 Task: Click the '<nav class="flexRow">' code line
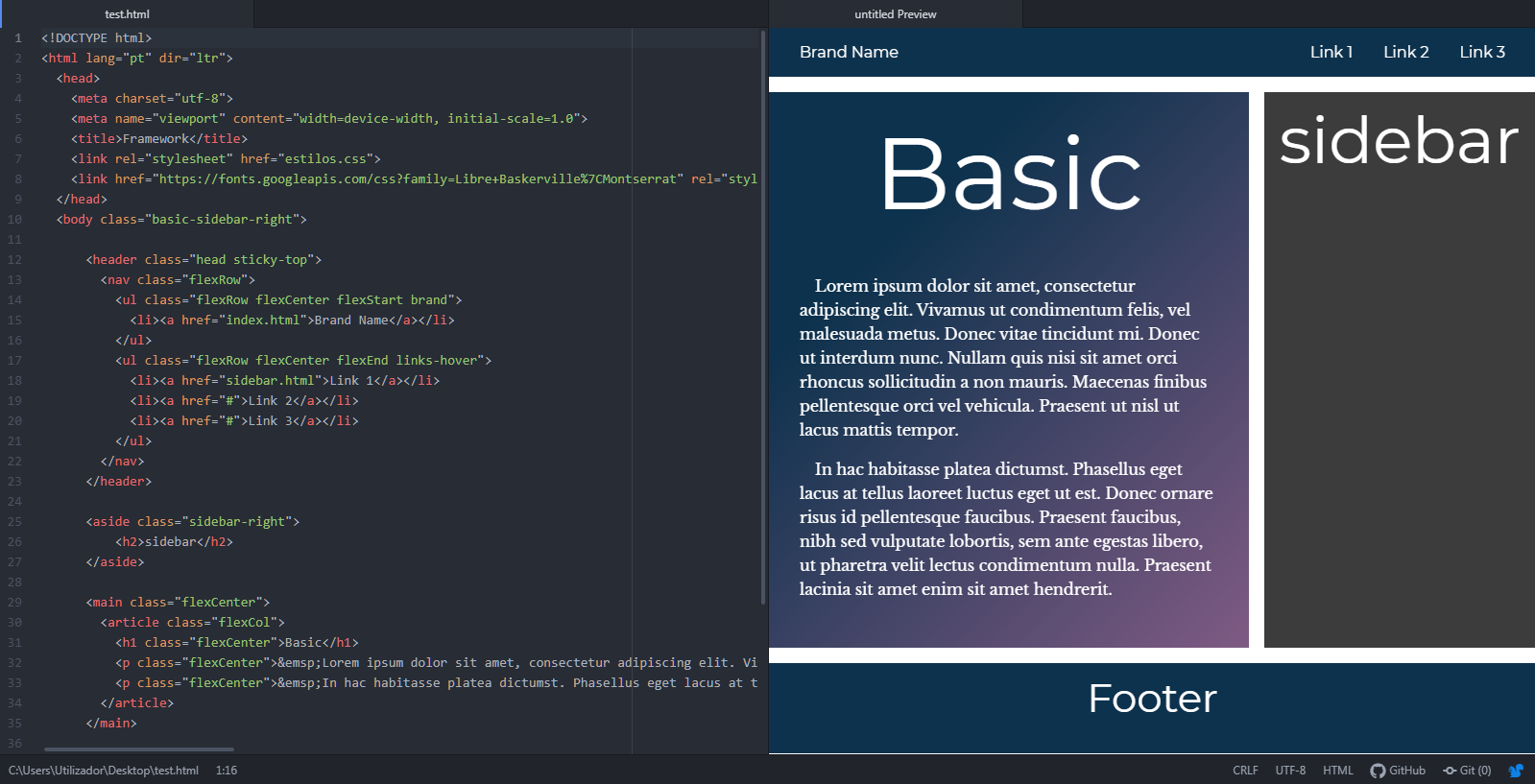[178, 280]
